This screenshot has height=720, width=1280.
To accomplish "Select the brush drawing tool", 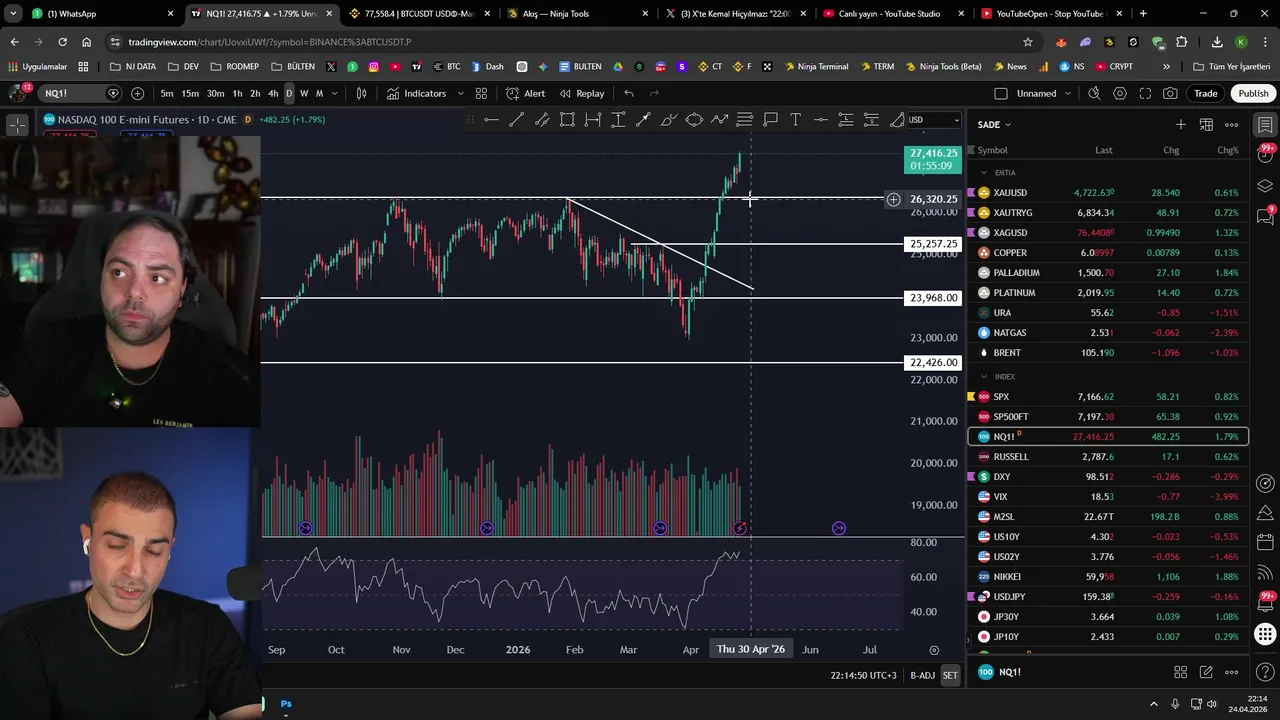I will coord(669,120).
